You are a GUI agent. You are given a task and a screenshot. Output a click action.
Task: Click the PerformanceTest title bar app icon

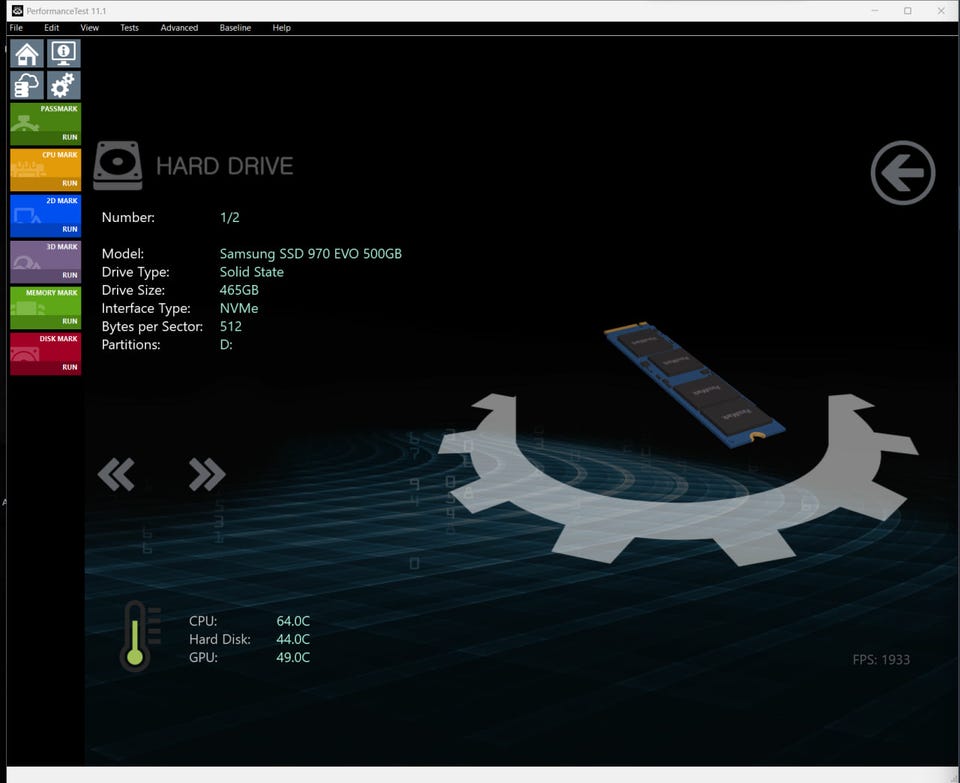click(x=17, y=11)
